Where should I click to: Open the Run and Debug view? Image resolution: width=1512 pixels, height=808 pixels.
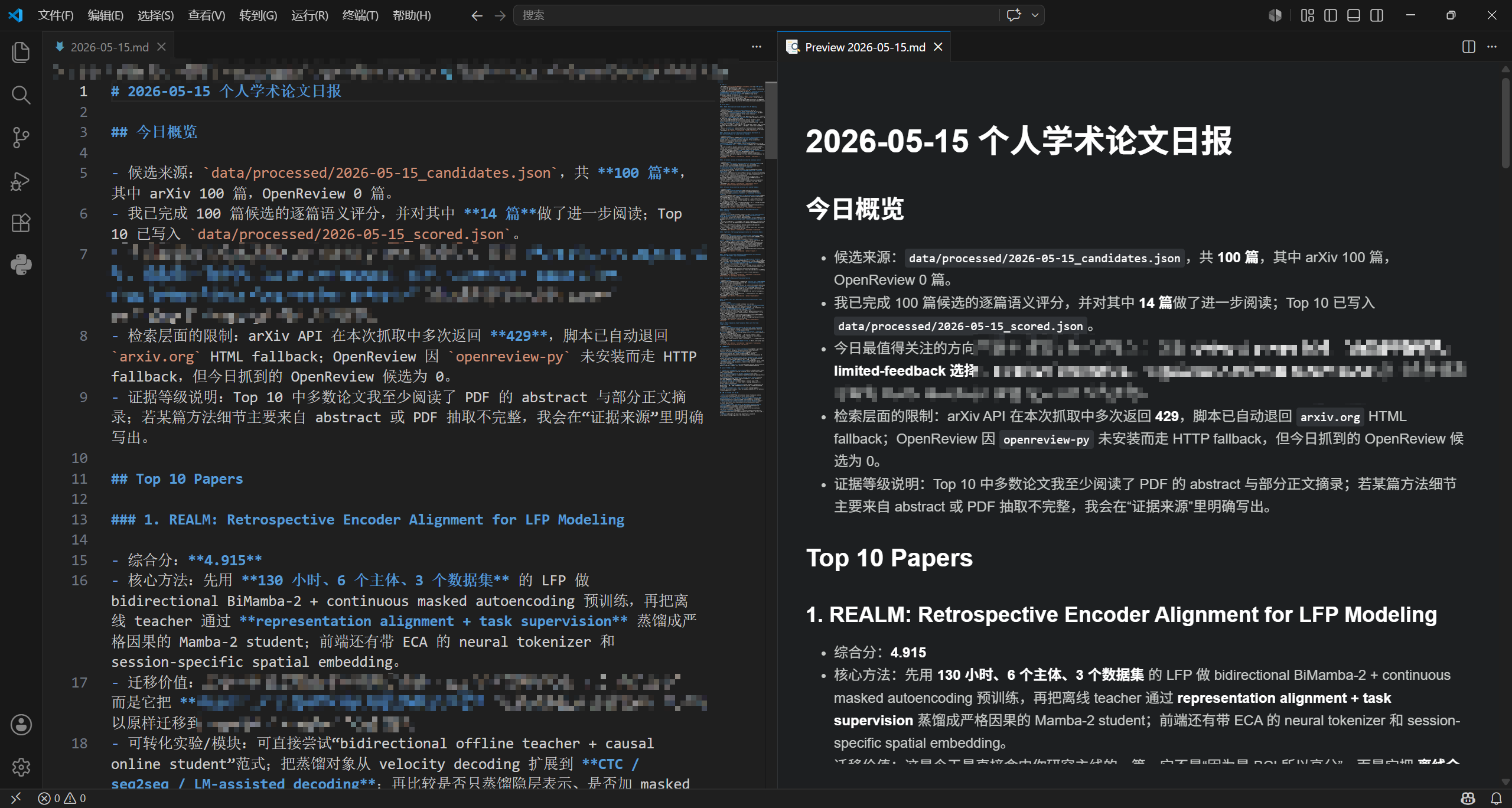pos(21,180)
